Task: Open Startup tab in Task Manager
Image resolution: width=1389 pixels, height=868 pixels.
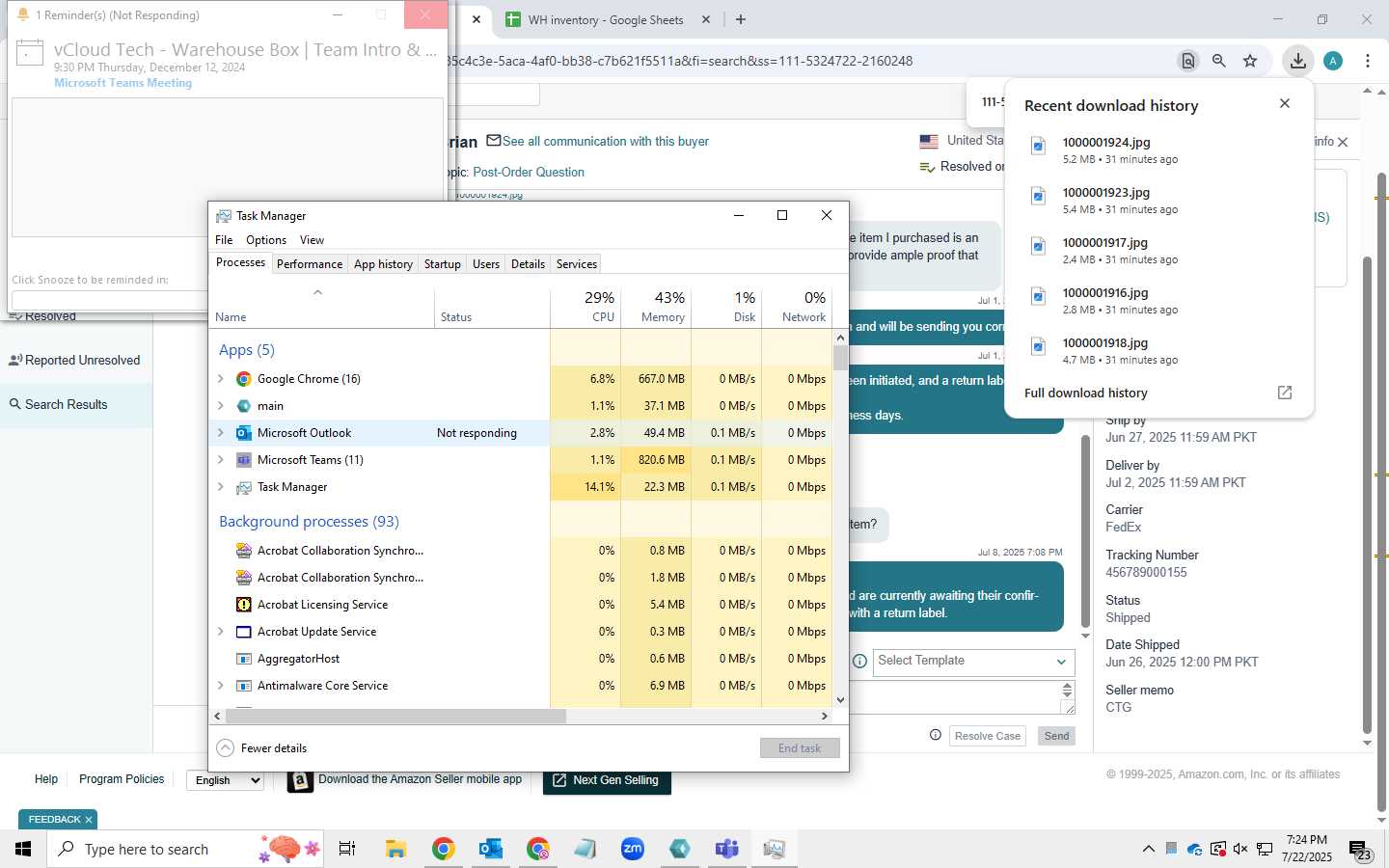Action: pyautogui.click(x=443, y=264)
